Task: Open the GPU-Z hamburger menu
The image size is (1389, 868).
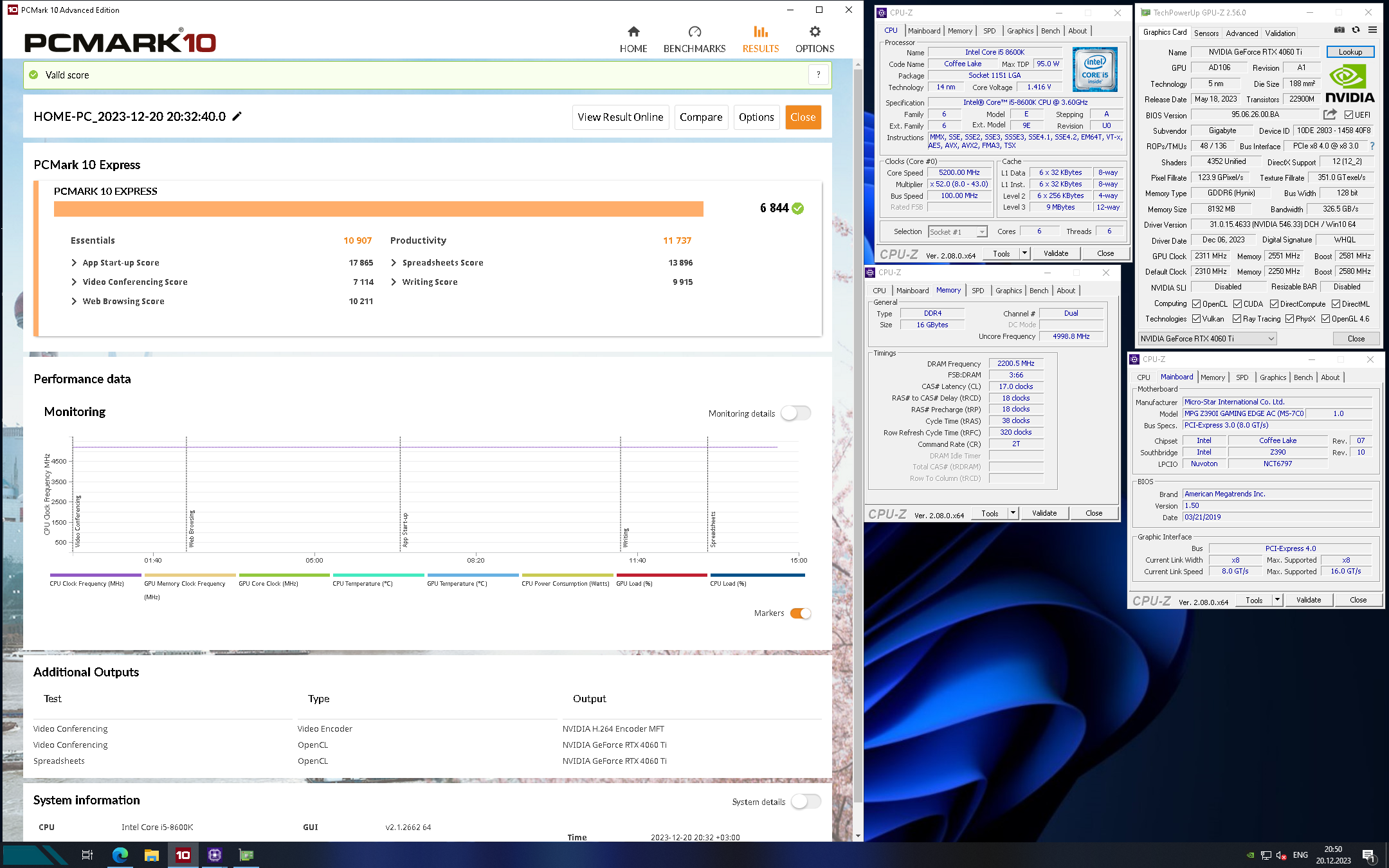Action: coord(1372,30)
